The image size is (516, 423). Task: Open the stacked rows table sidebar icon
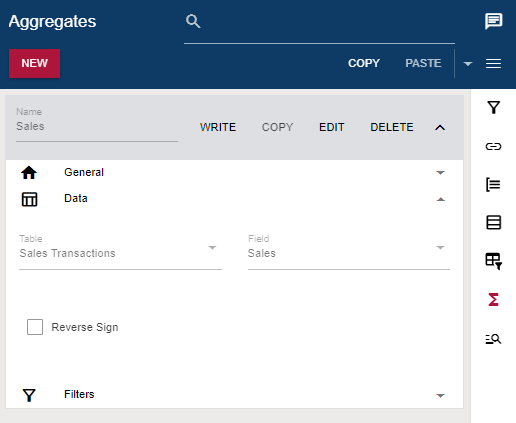tap(493, 223)
